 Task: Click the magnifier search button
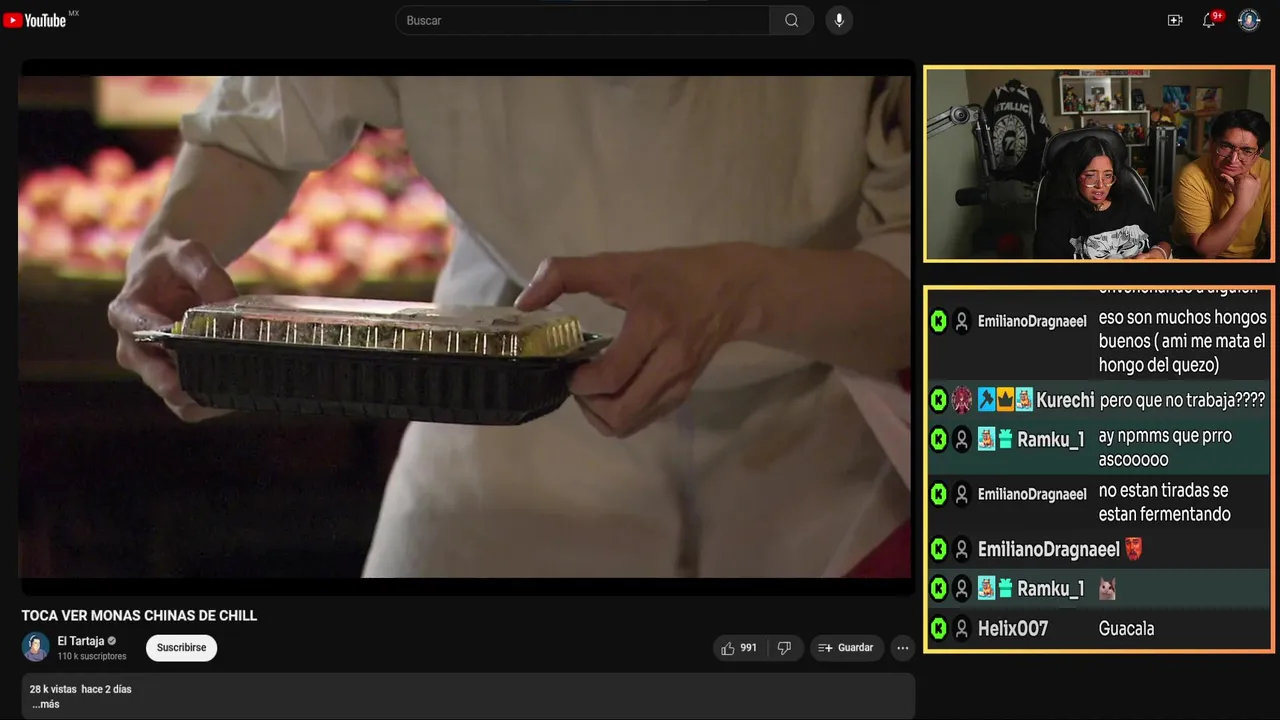click(792, 20)
